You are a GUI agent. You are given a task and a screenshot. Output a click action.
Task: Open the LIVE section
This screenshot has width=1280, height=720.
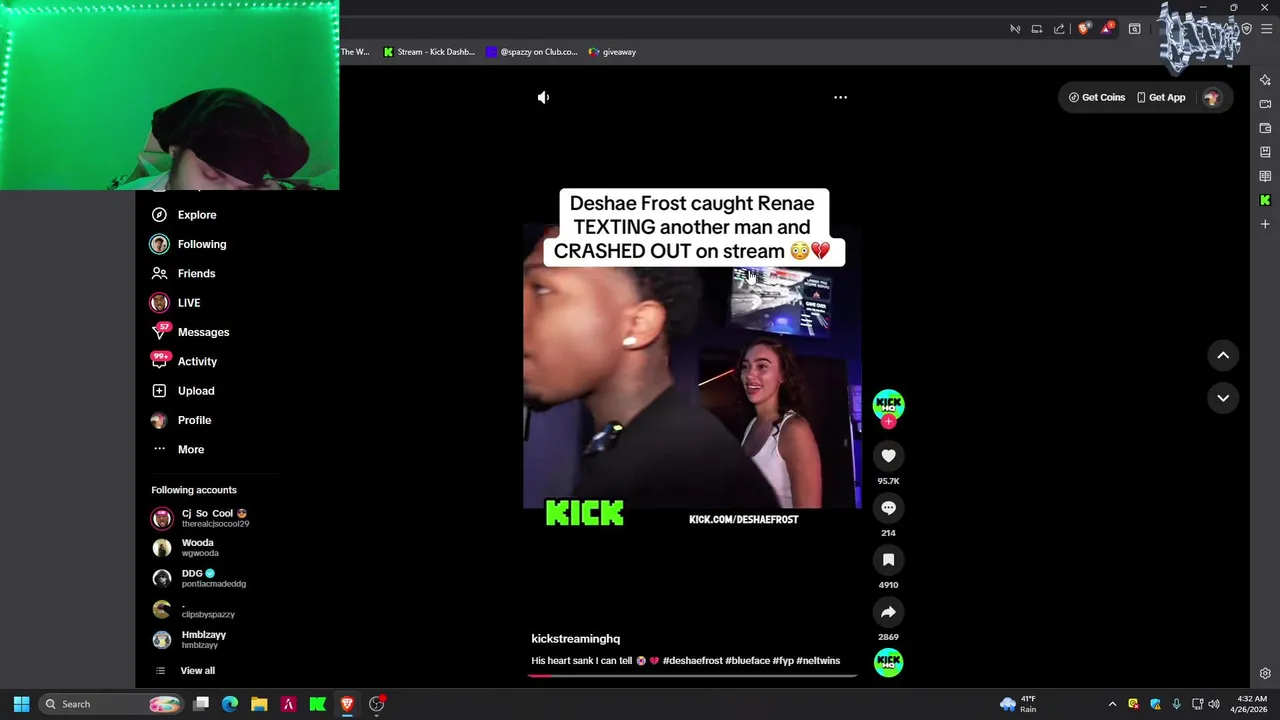(x=176, y=302)
